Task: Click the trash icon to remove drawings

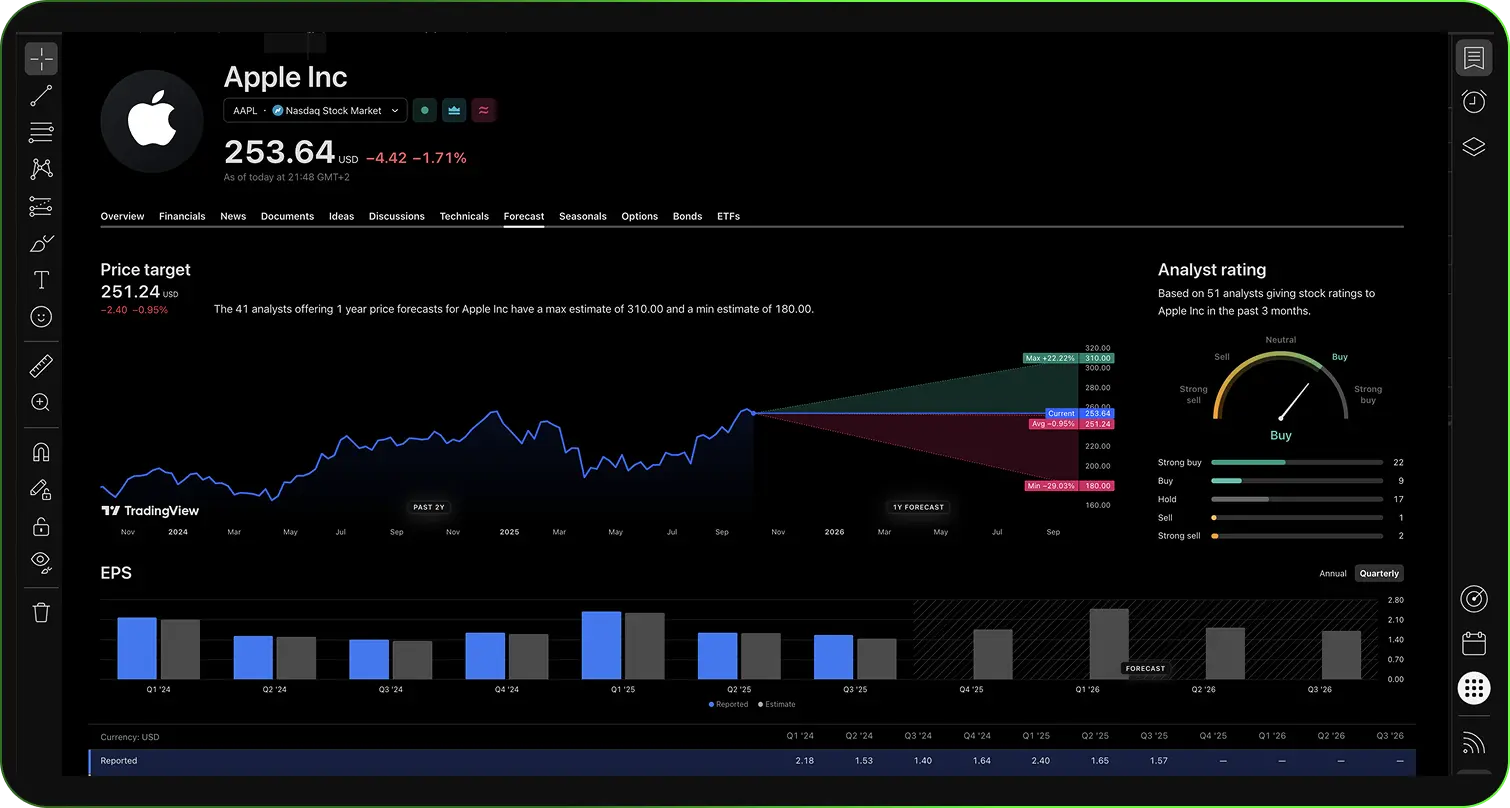Action: pyautogui.click(x=41, y=612)
